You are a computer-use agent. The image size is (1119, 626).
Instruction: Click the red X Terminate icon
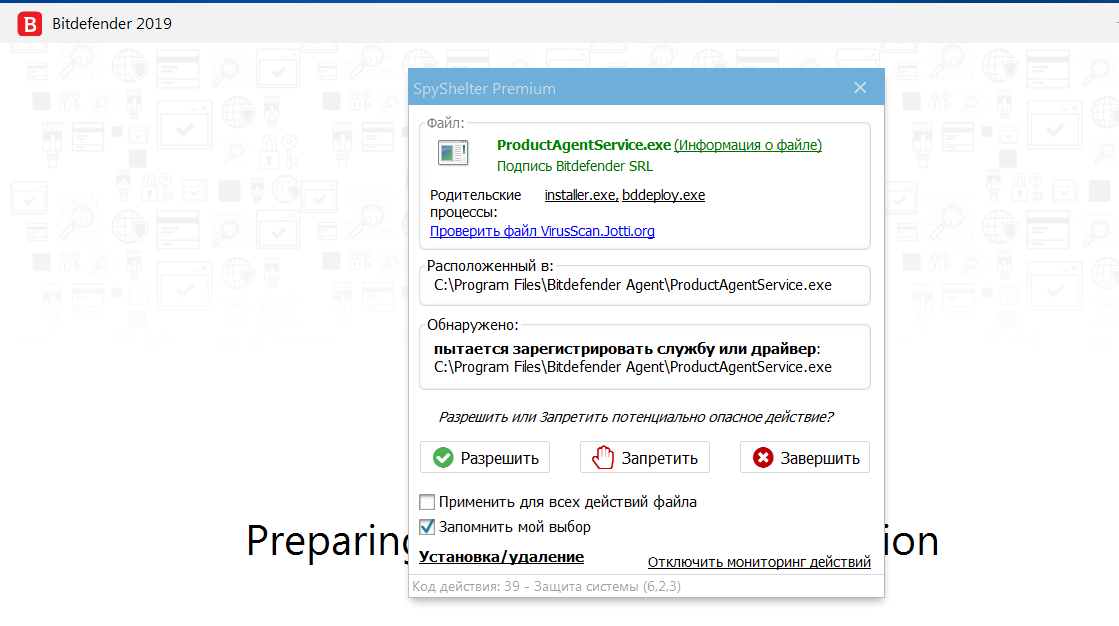763,458
